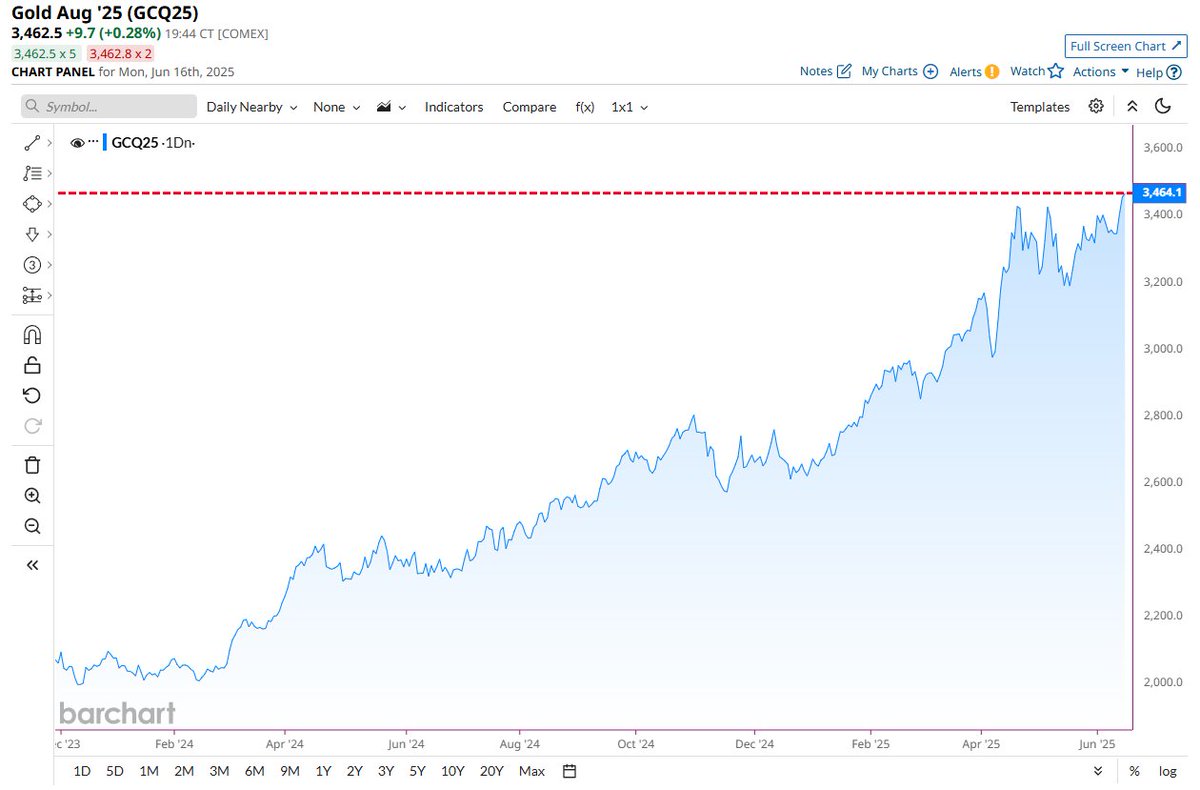Click in the Symbol search field
Image resolution: width=1200 pixels, height=790 pixels.
point(109,106)
